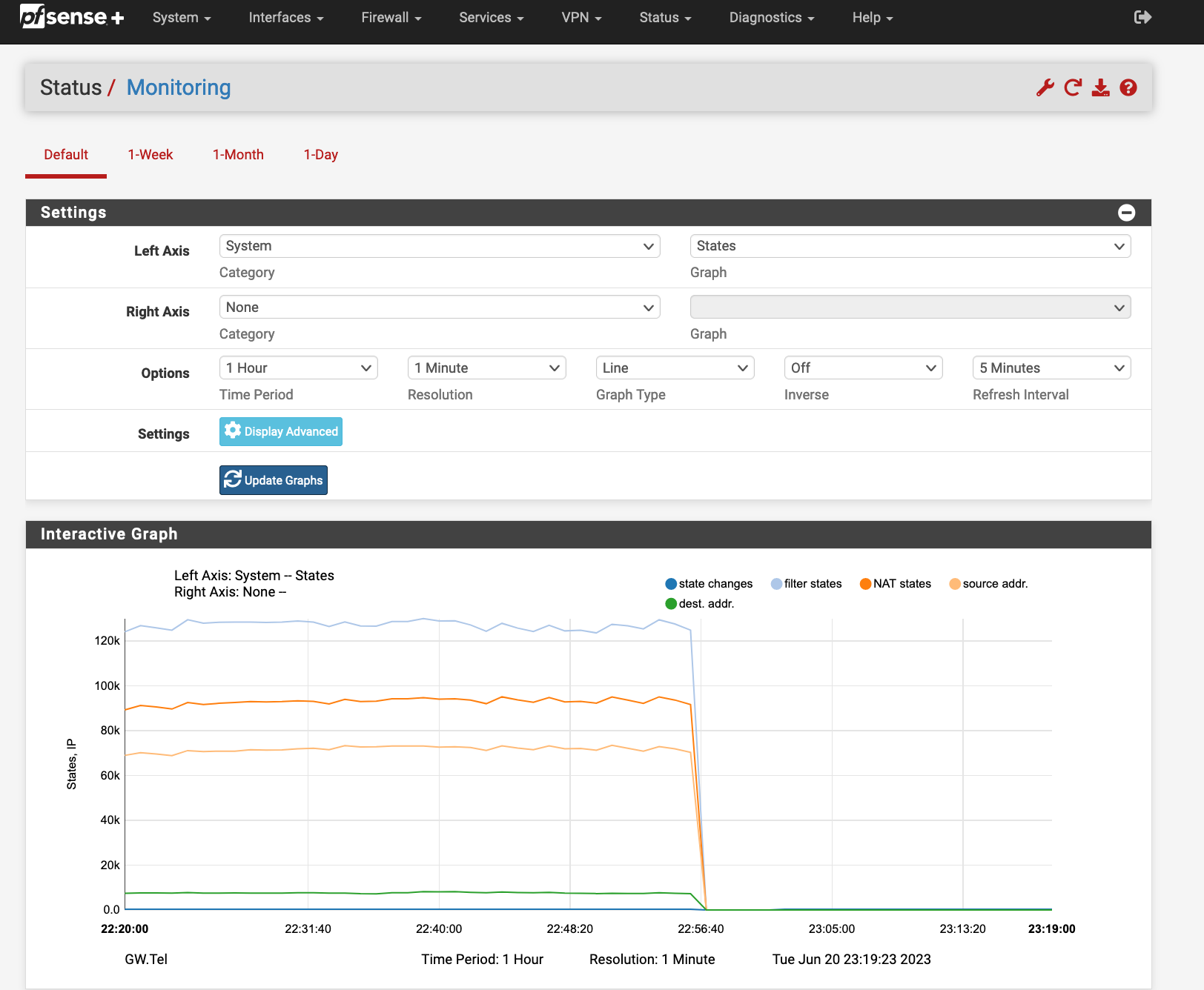Click the Interactive Graph panel header
Screen dimensions: 1204x990
click(589, 534)
